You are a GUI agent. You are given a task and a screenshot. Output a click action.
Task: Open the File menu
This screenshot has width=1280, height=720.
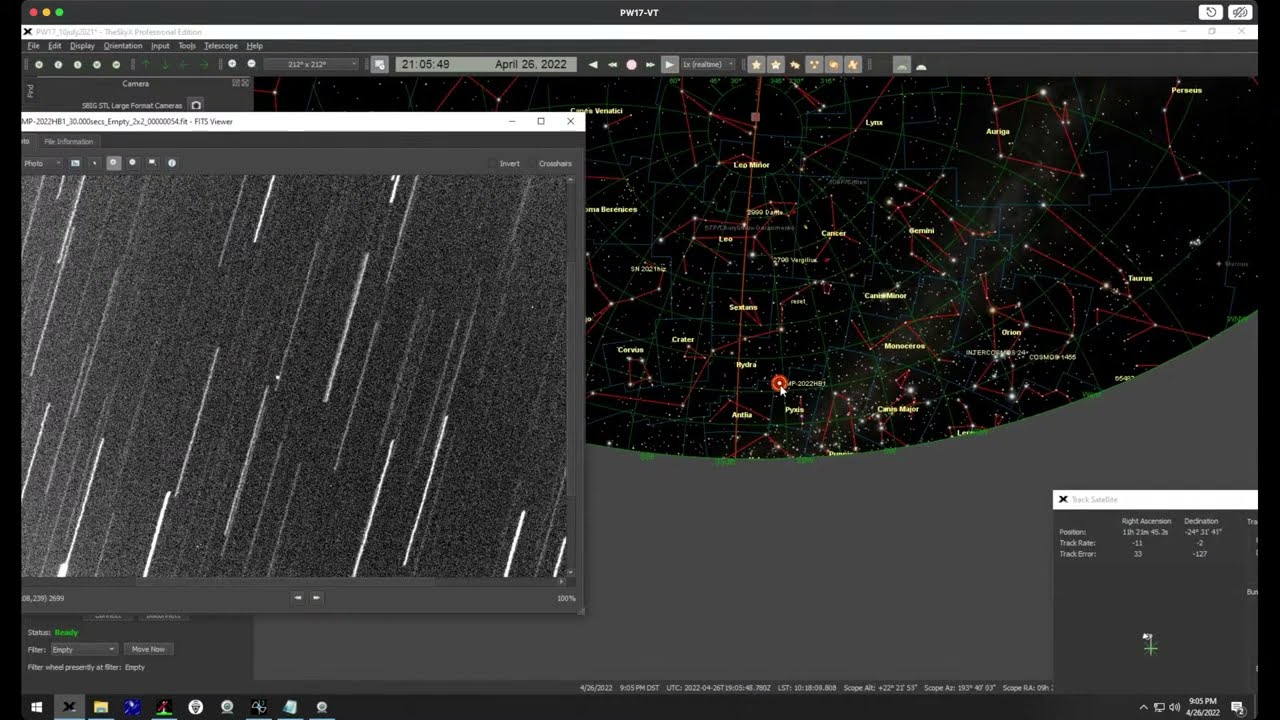(x=33, y=46)
